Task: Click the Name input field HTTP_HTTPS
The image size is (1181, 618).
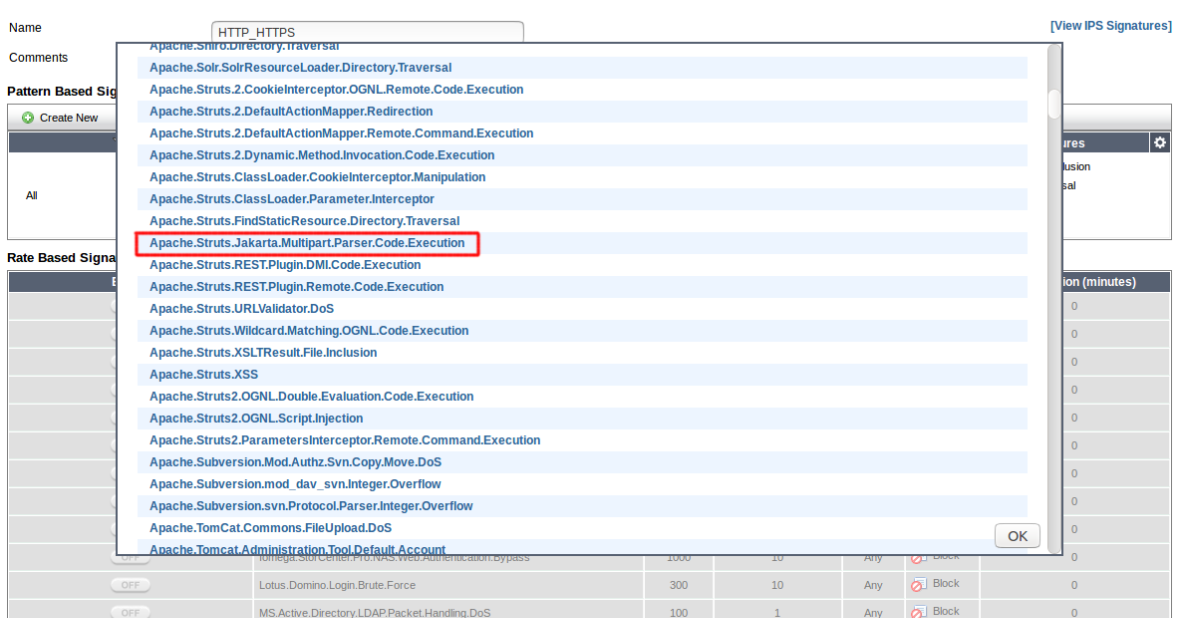Action: coord(367,32)
